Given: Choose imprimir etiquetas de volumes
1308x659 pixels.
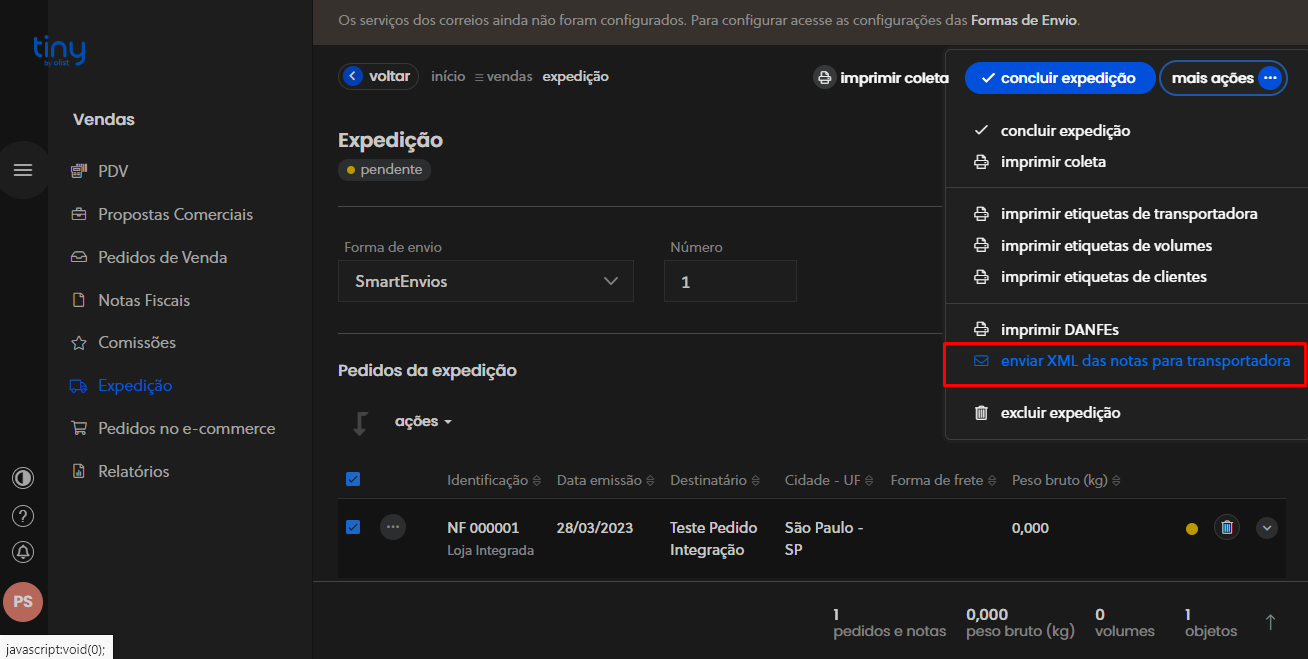Looking at the screenshot, I should coord(1093,245).
